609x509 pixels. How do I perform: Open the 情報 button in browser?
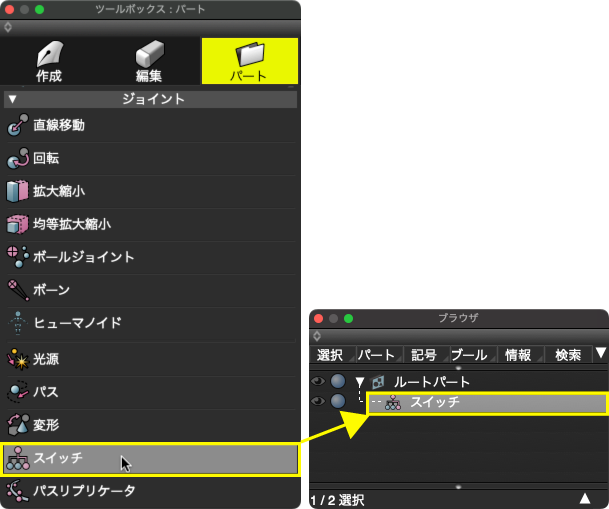(x=518, y=355)
